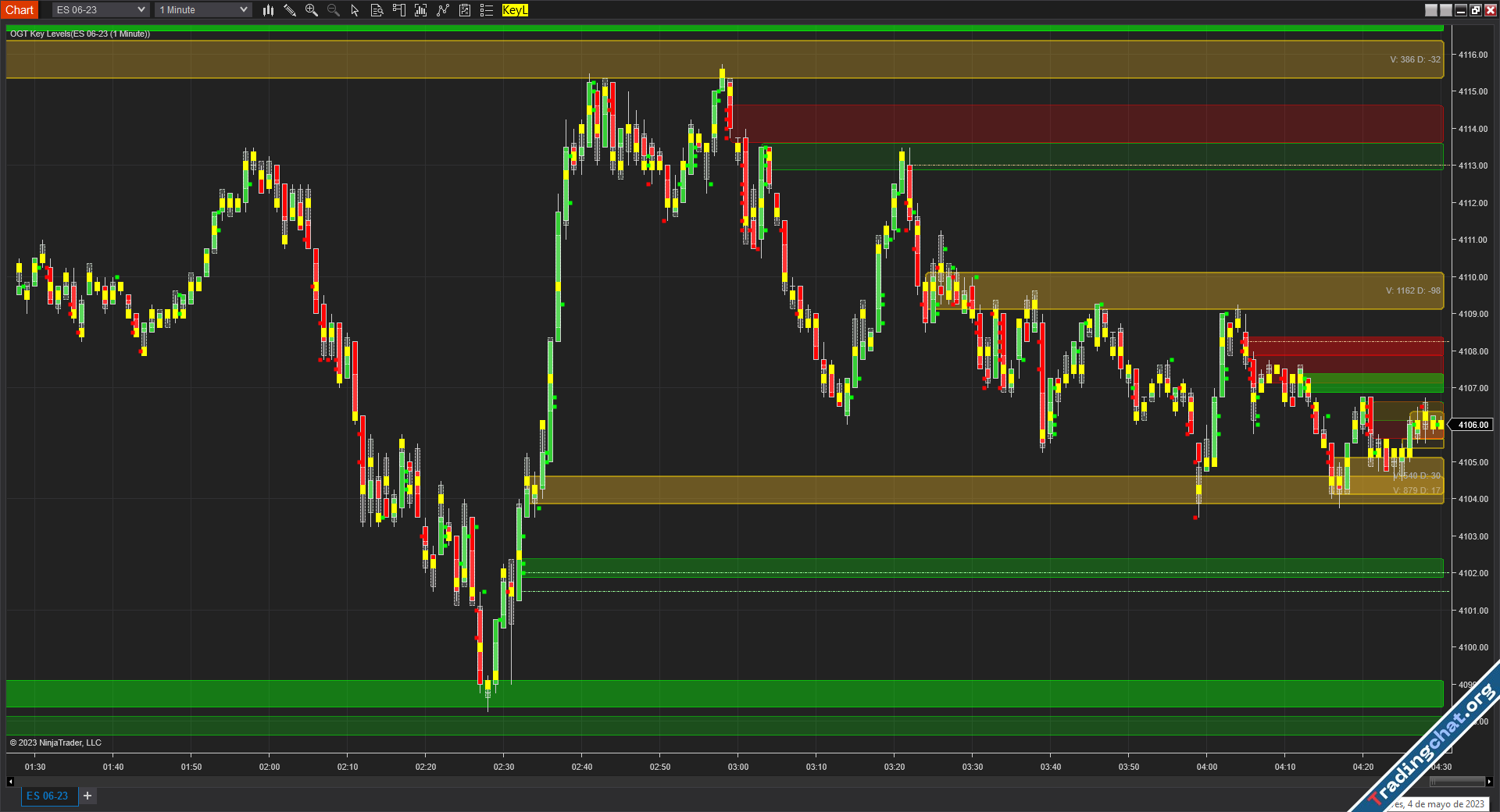Open the Data Series icon with bracketed bars
This screenshot has height=812, width=1500.
421,10
